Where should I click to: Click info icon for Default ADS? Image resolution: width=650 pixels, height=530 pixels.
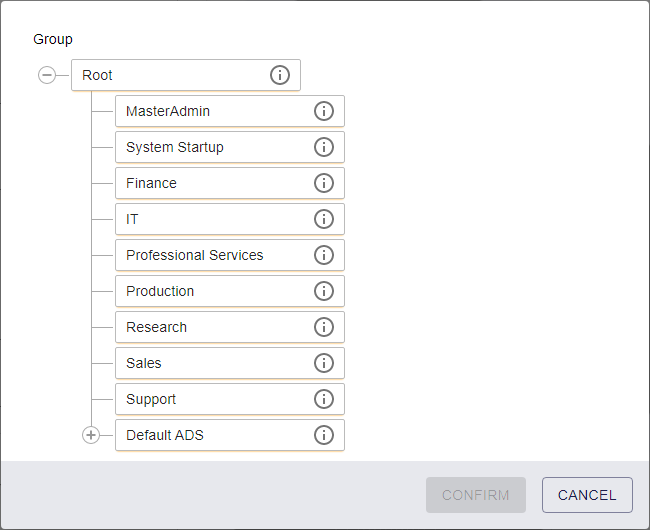tap(324, 435)
